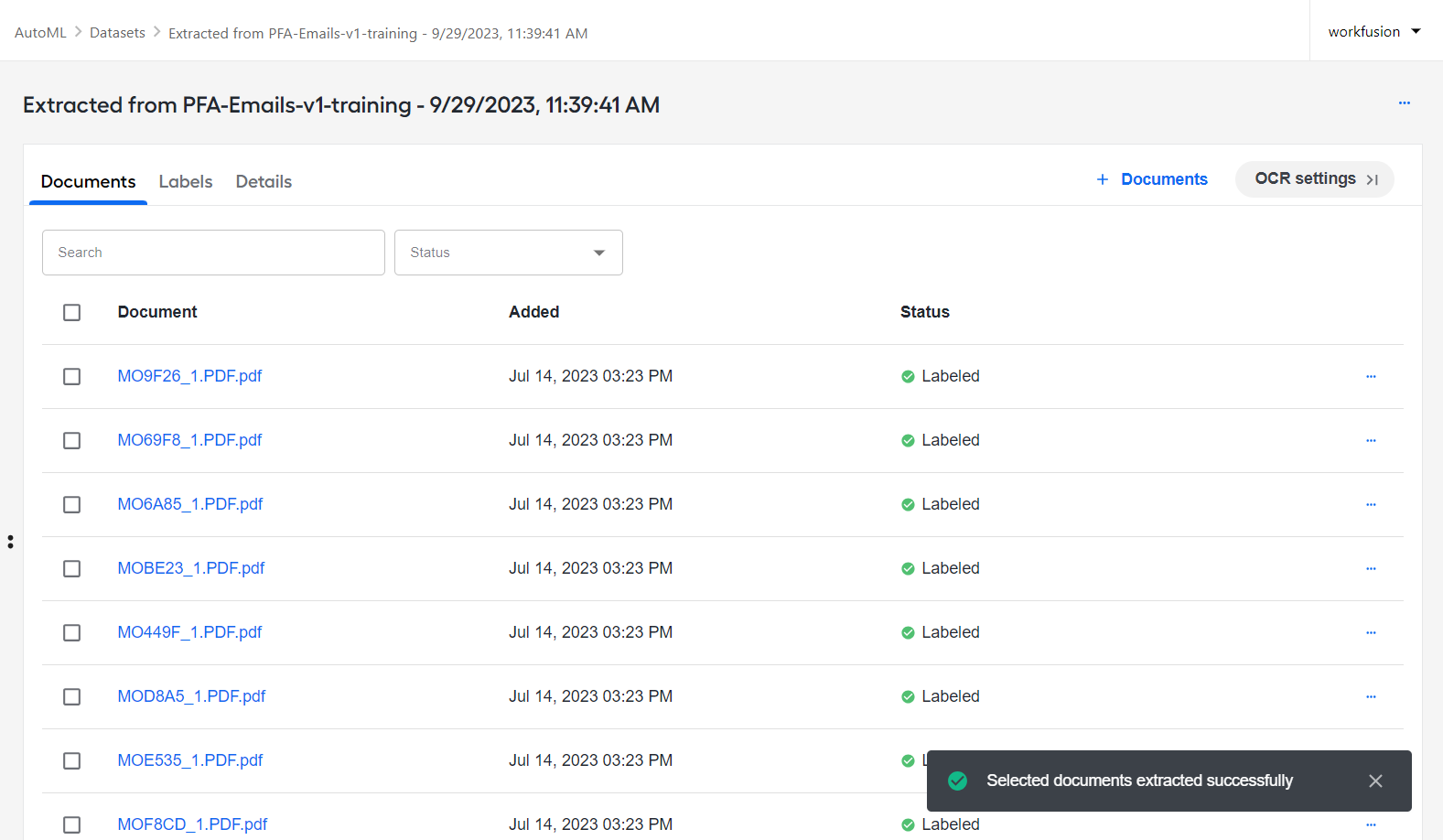Go to AutoML in breadcrumb

(x=40, y=33)
